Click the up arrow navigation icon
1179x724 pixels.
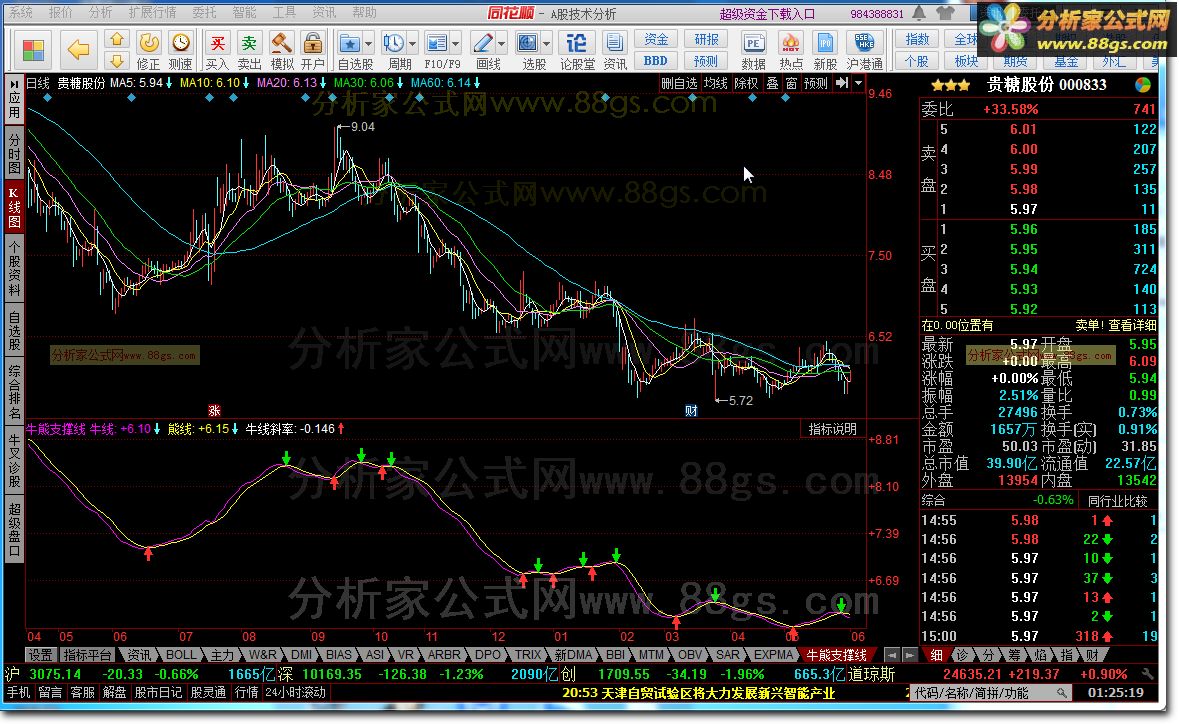(x=117, y=40)
